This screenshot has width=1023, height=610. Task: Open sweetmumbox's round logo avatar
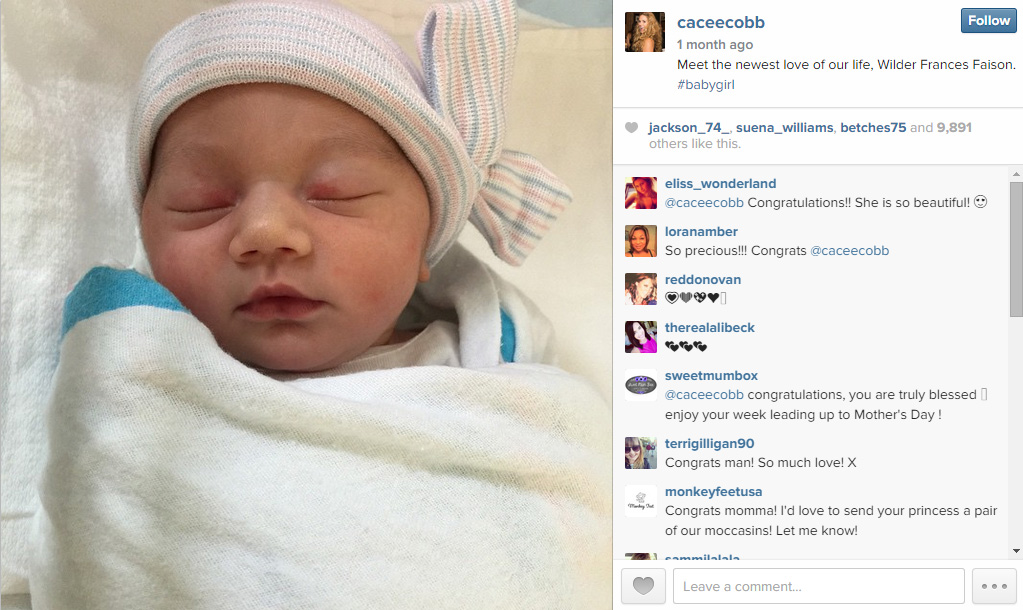pos(641,386)
